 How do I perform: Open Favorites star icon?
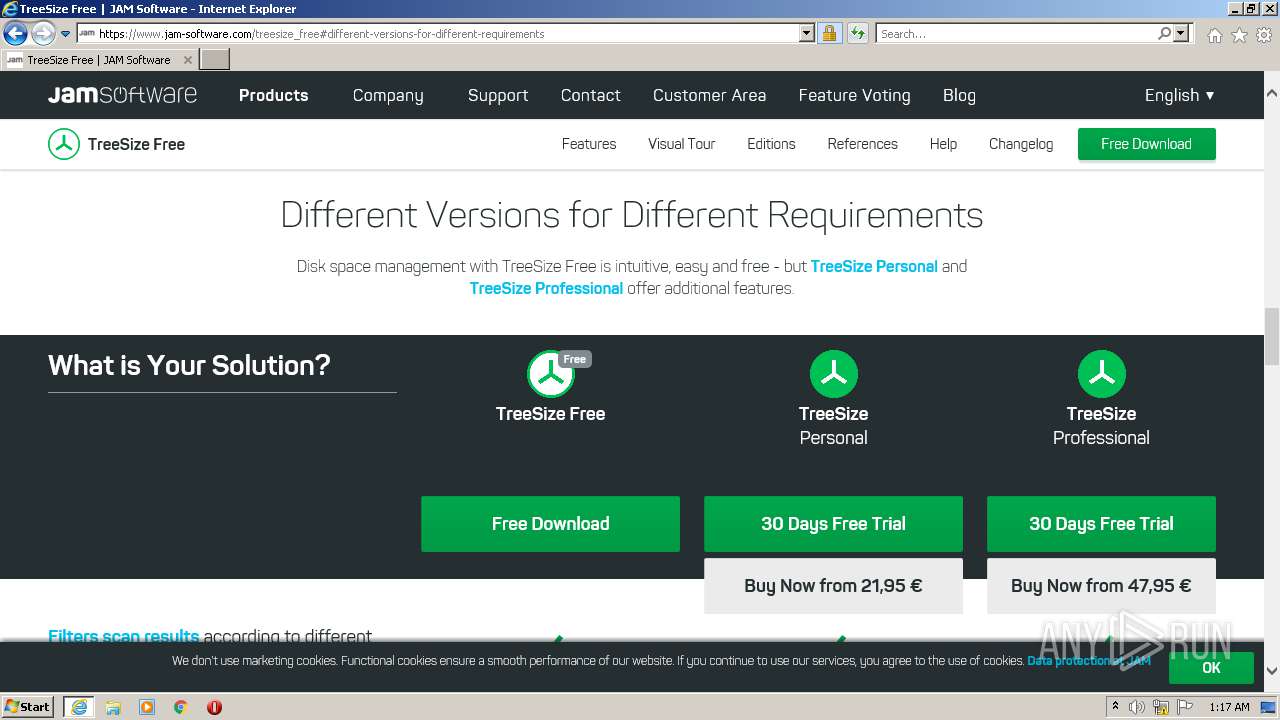tap(1239, 35)
